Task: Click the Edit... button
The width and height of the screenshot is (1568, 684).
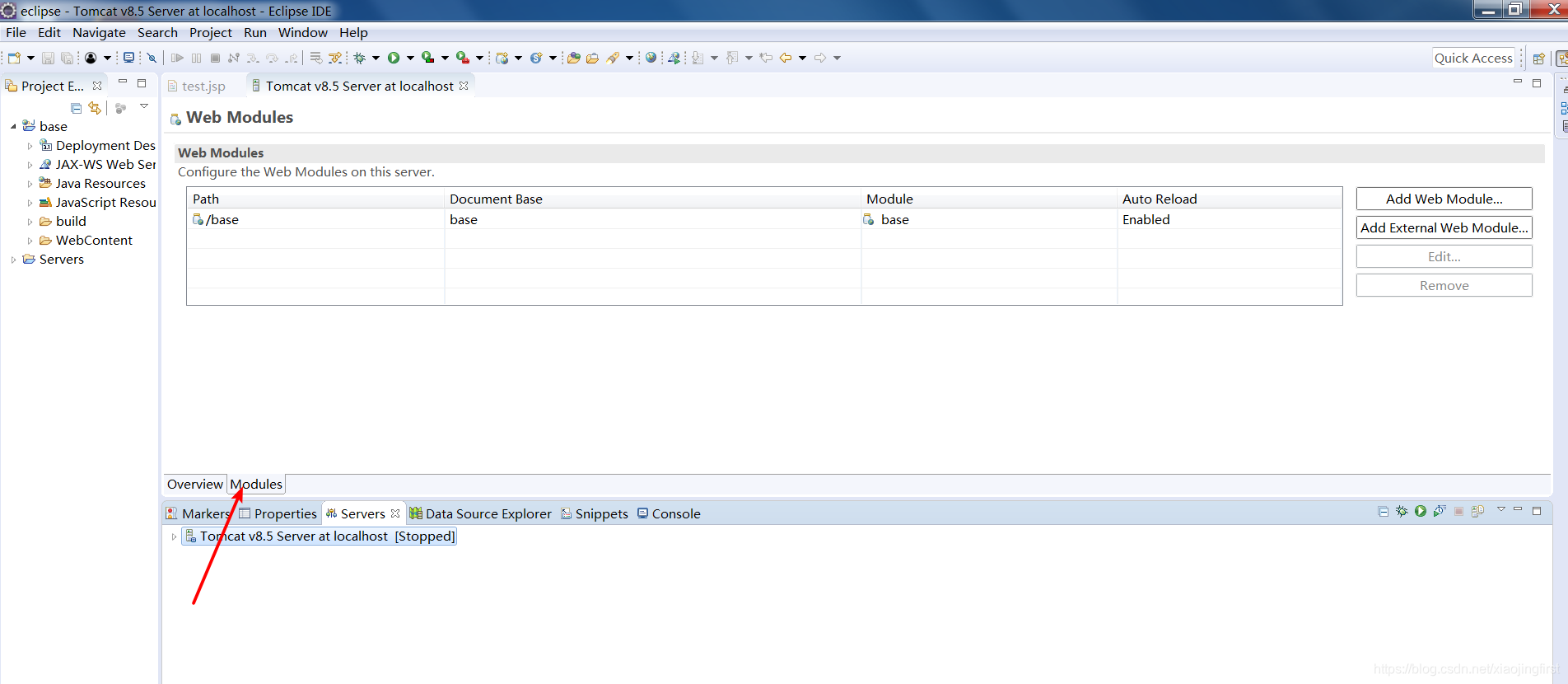Action: (x=1444, y=256)
